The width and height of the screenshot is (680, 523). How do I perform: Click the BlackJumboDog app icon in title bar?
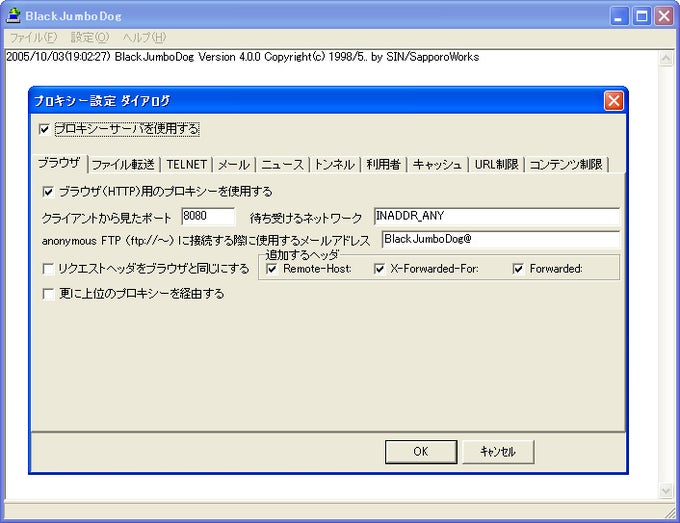13,16
